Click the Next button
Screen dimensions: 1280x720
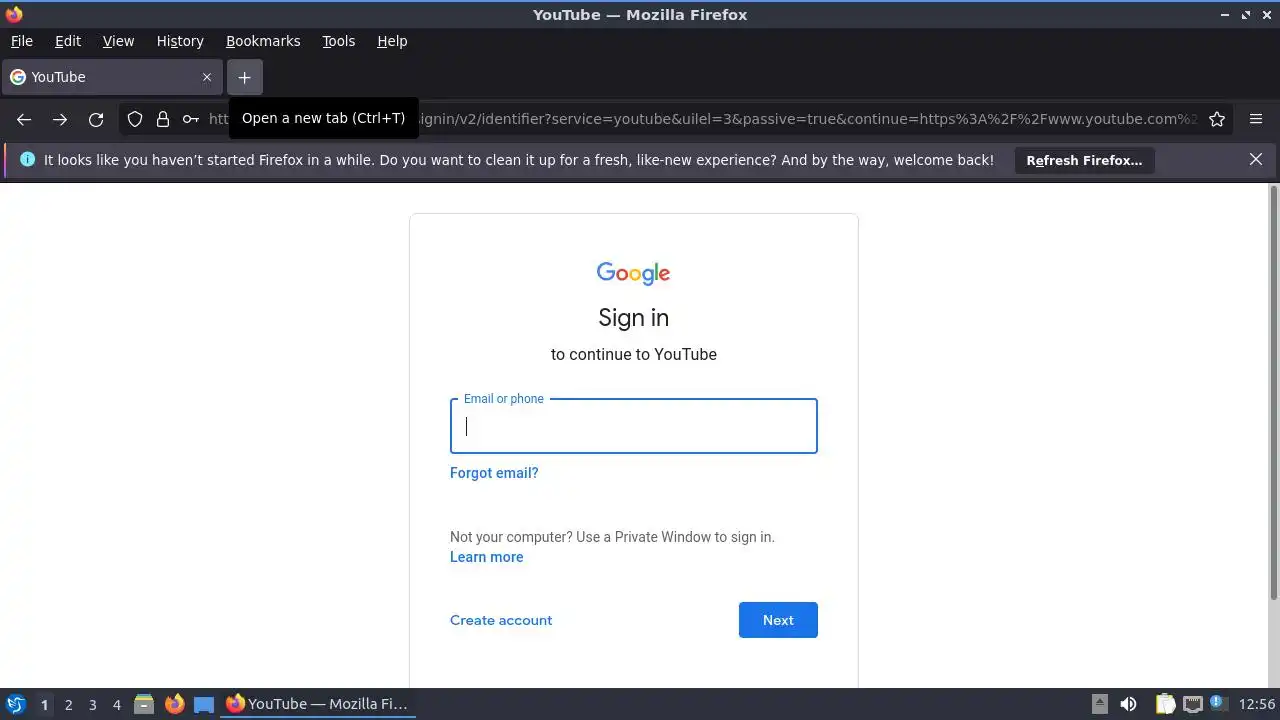(778, 620)
